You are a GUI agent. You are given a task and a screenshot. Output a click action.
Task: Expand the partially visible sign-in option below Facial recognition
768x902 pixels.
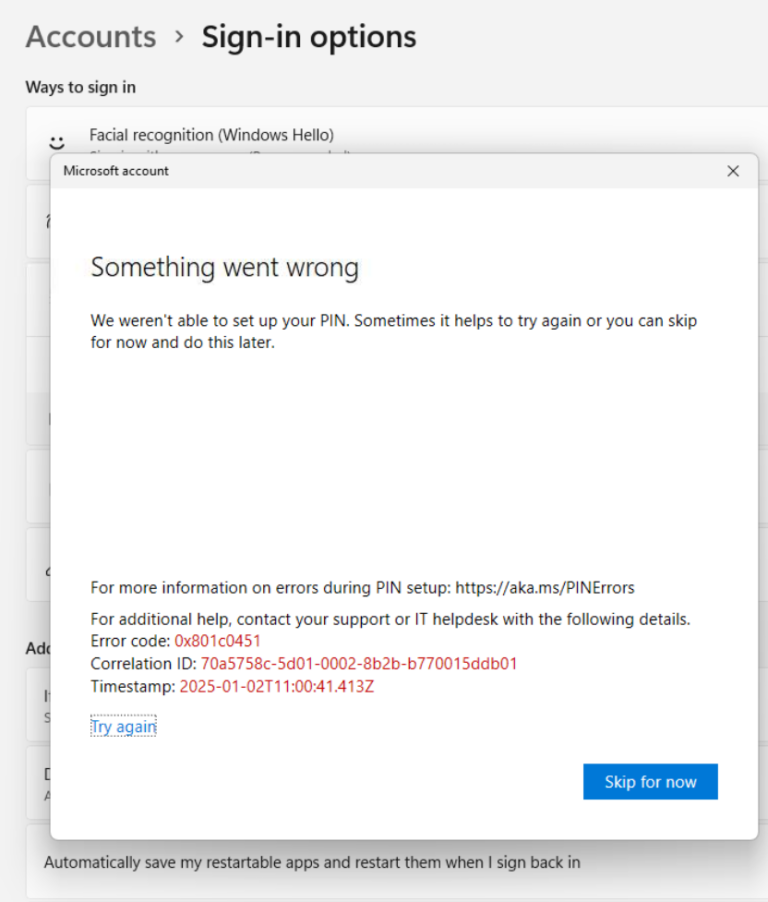click(x=35, y=220)
